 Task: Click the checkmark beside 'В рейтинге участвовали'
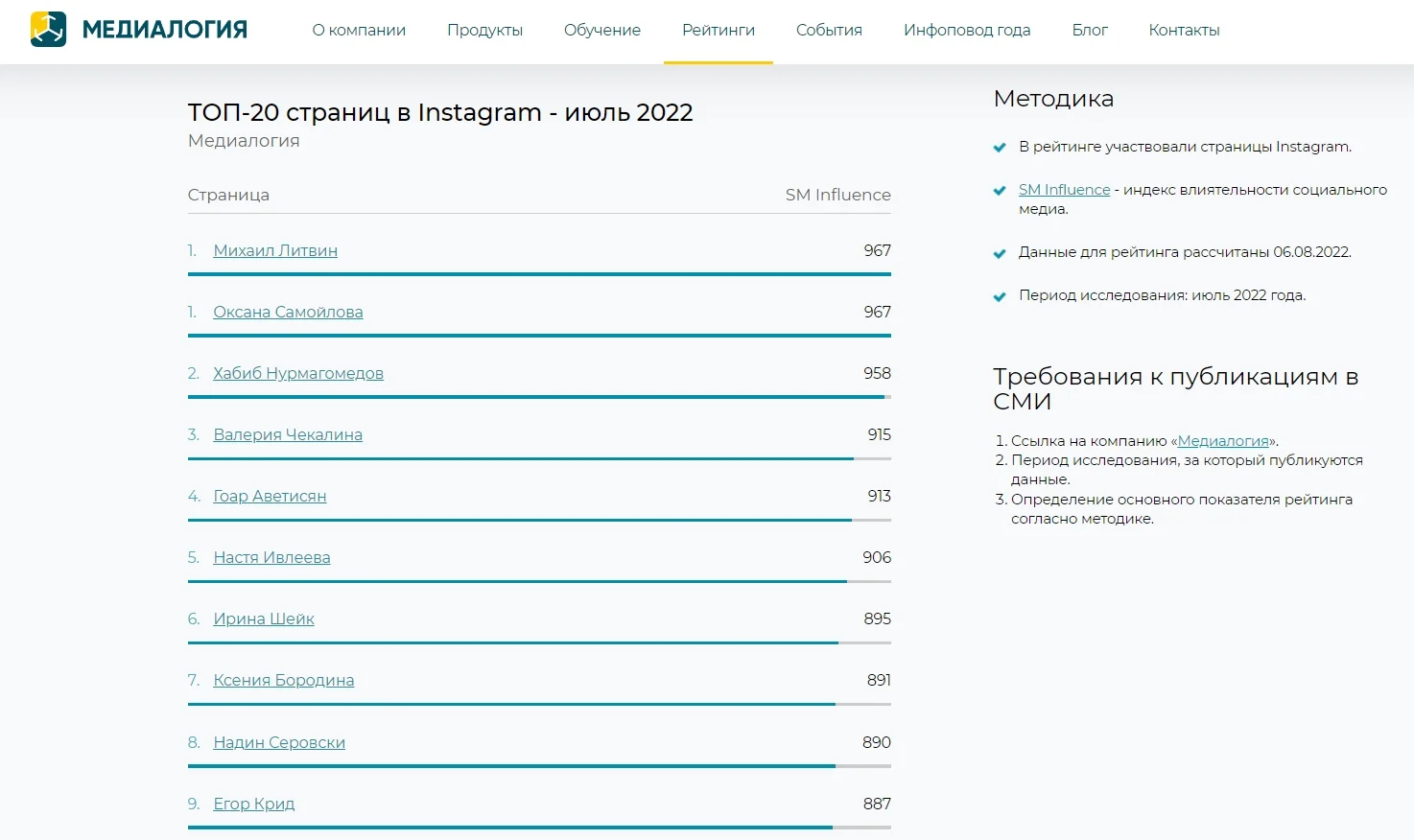[x=1000, y=148]
